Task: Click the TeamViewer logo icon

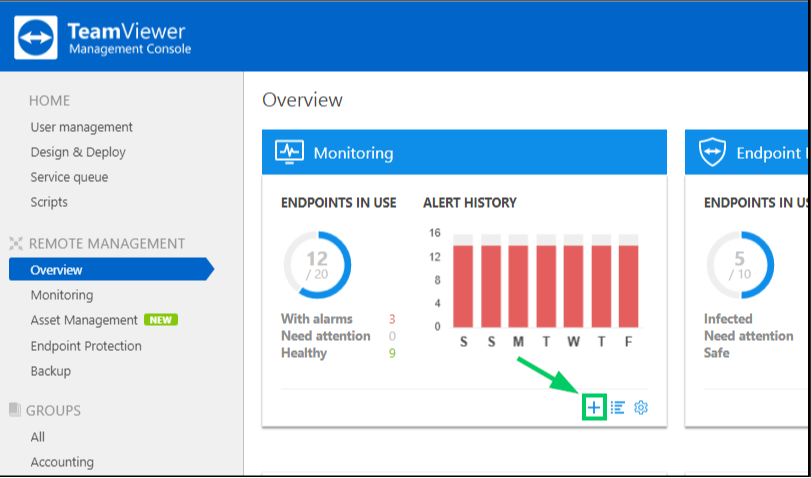Action: [x=36, y=37]
